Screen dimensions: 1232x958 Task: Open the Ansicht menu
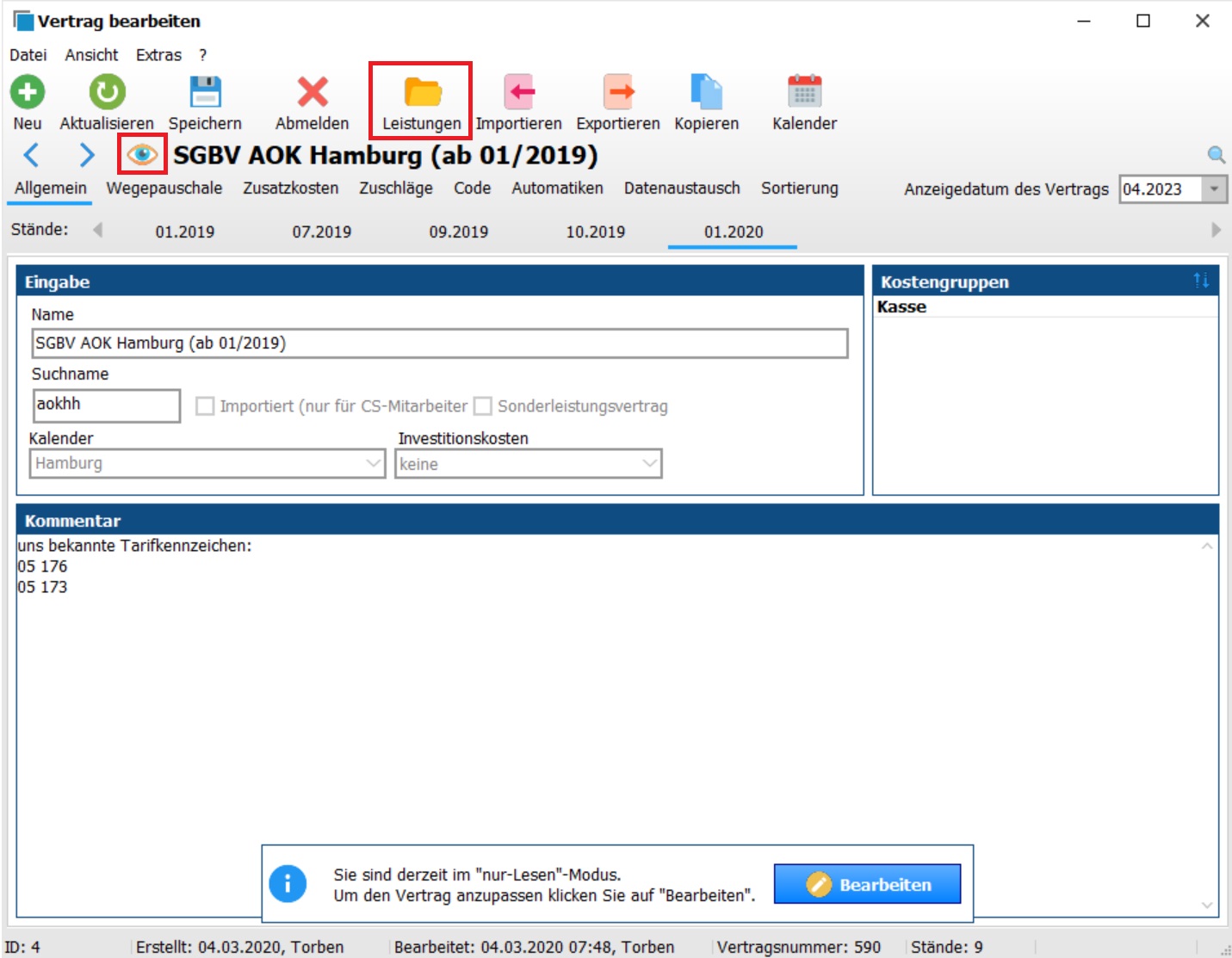coord(91,55)
